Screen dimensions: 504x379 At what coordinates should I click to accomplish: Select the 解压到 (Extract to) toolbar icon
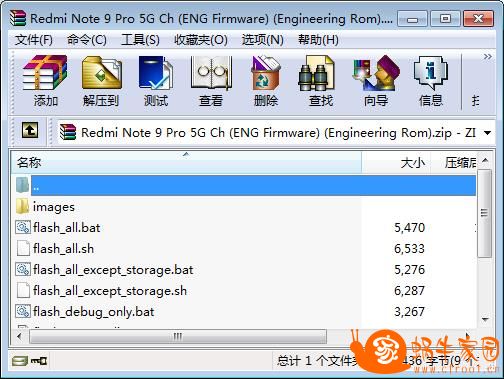point(101,81)
